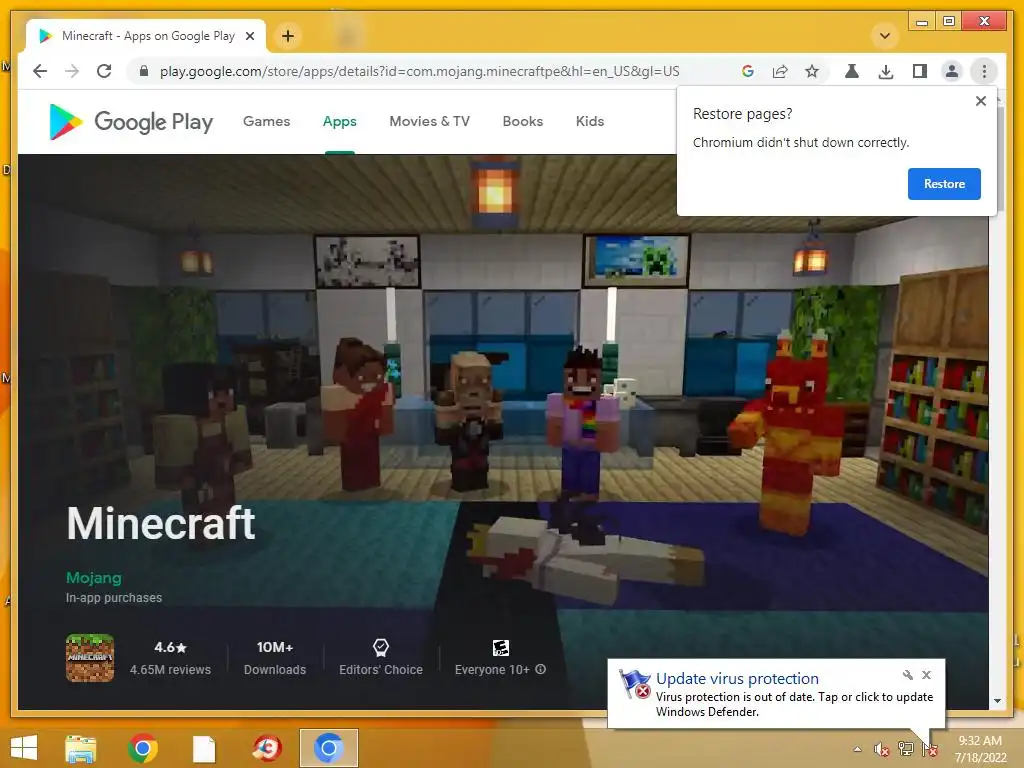Open a new tab

point(288,36)
